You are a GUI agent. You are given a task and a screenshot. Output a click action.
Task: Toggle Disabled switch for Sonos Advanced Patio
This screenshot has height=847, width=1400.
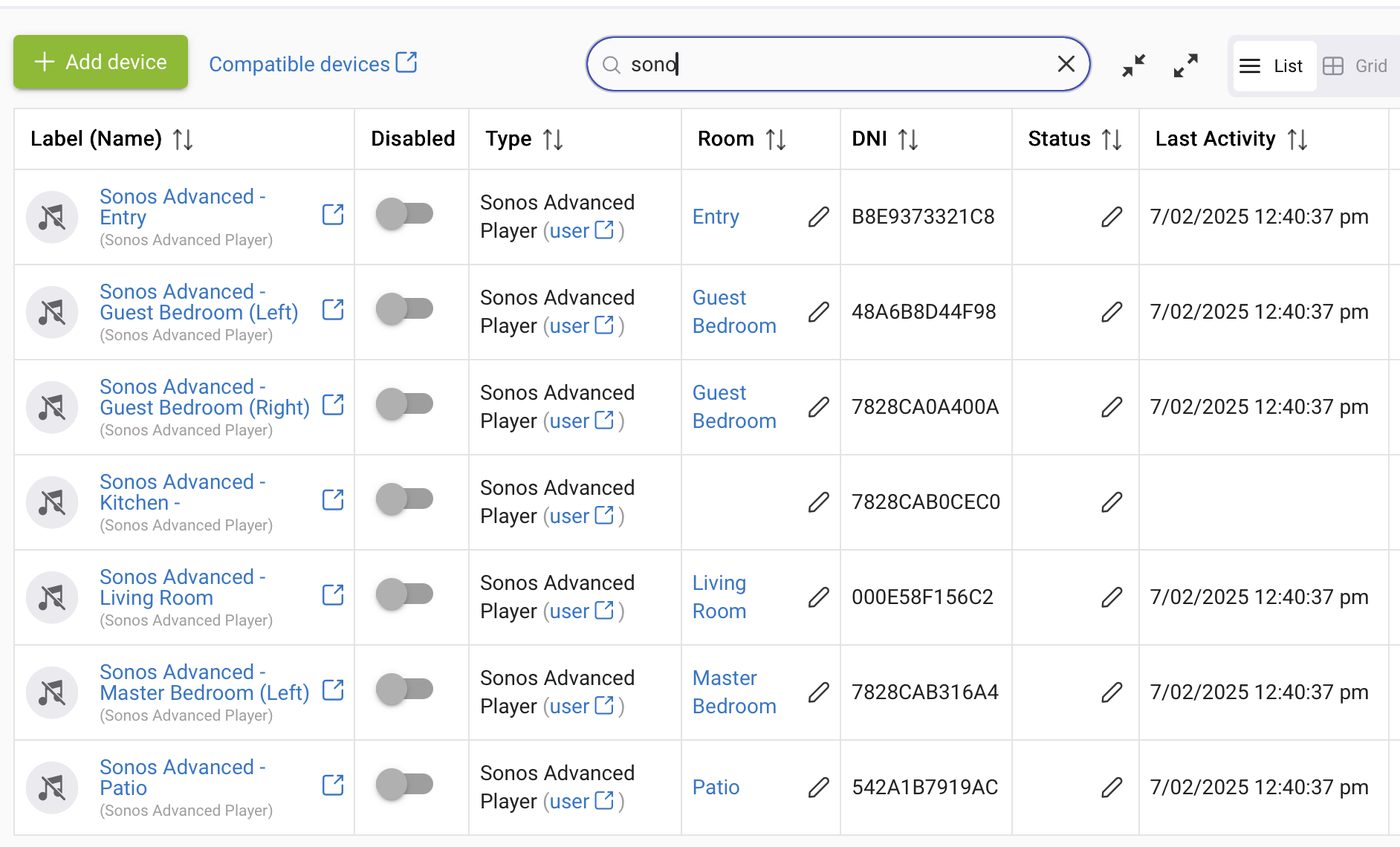click(x=404, y=785)
